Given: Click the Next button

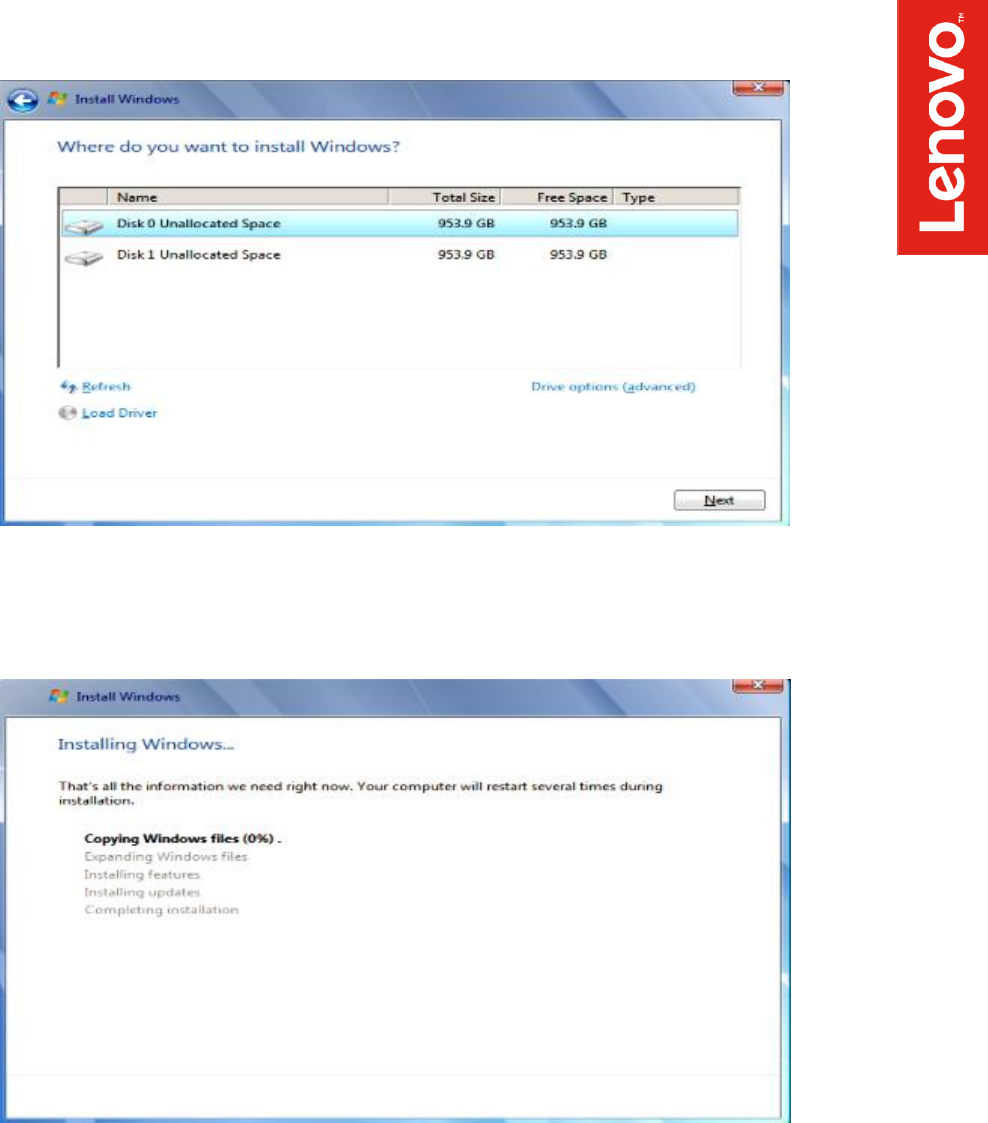Looking at the screenshot, I should pyautogui.click(x=720, y=500).
